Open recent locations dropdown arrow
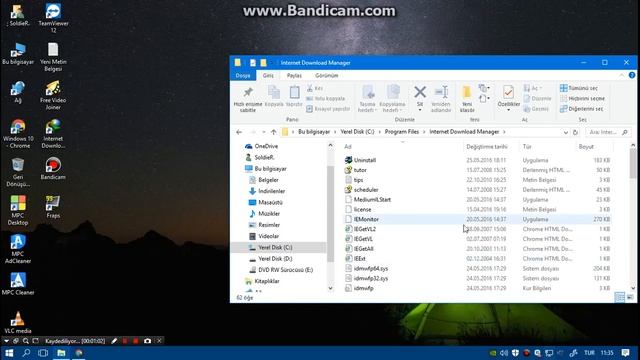Image resolution: width=640 pixels, height=360 pixels. coord(264,132)
